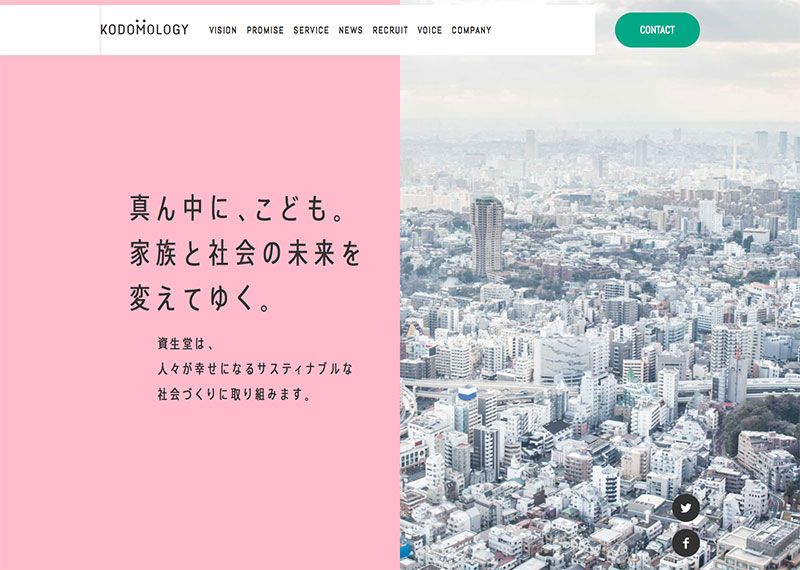Screen dimensions: 800x570
Task: Click the headline line 変えてゆく。
Action: (x=200, y=298)
